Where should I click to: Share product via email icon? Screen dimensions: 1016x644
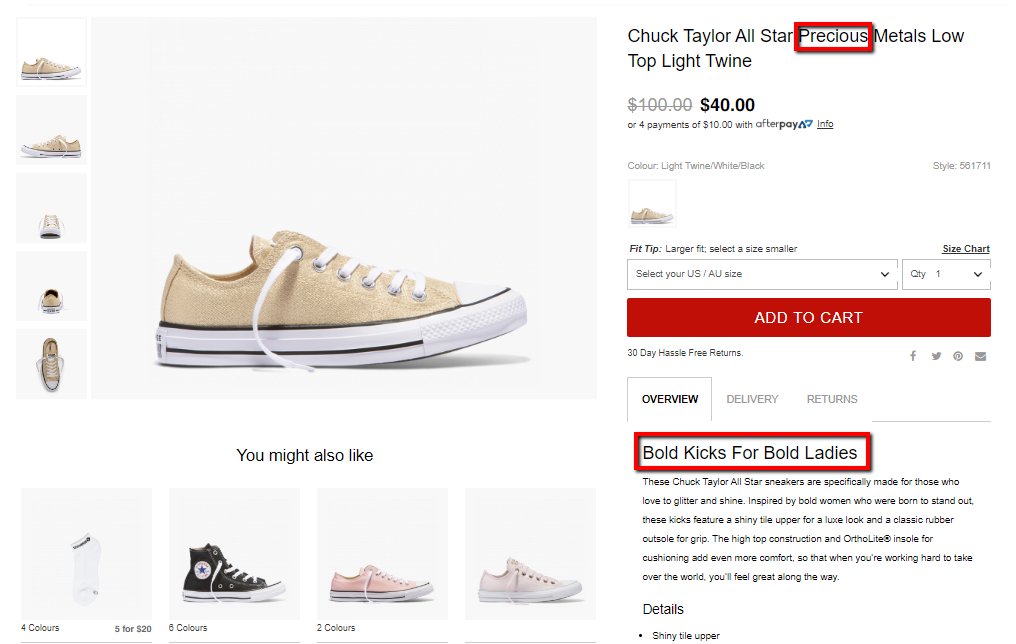click(980, 357)
